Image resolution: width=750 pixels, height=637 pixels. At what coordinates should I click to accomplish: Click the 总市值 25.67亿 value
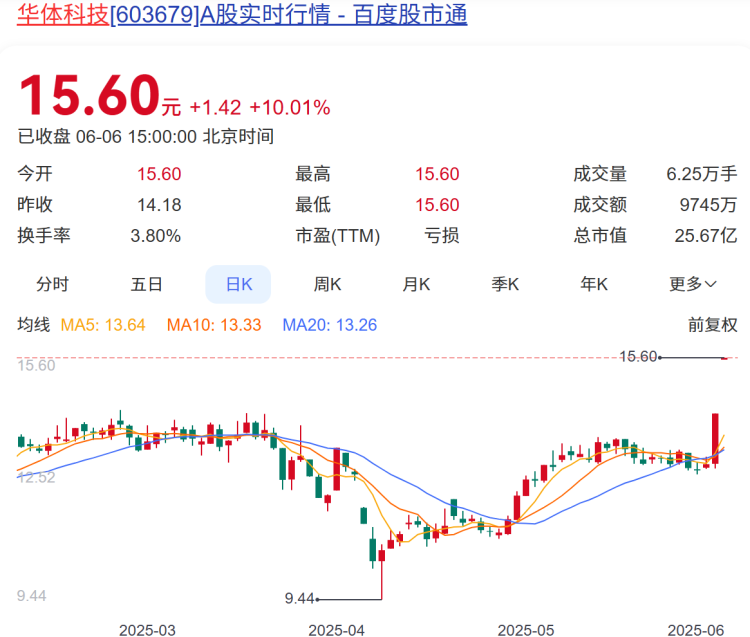706,235
